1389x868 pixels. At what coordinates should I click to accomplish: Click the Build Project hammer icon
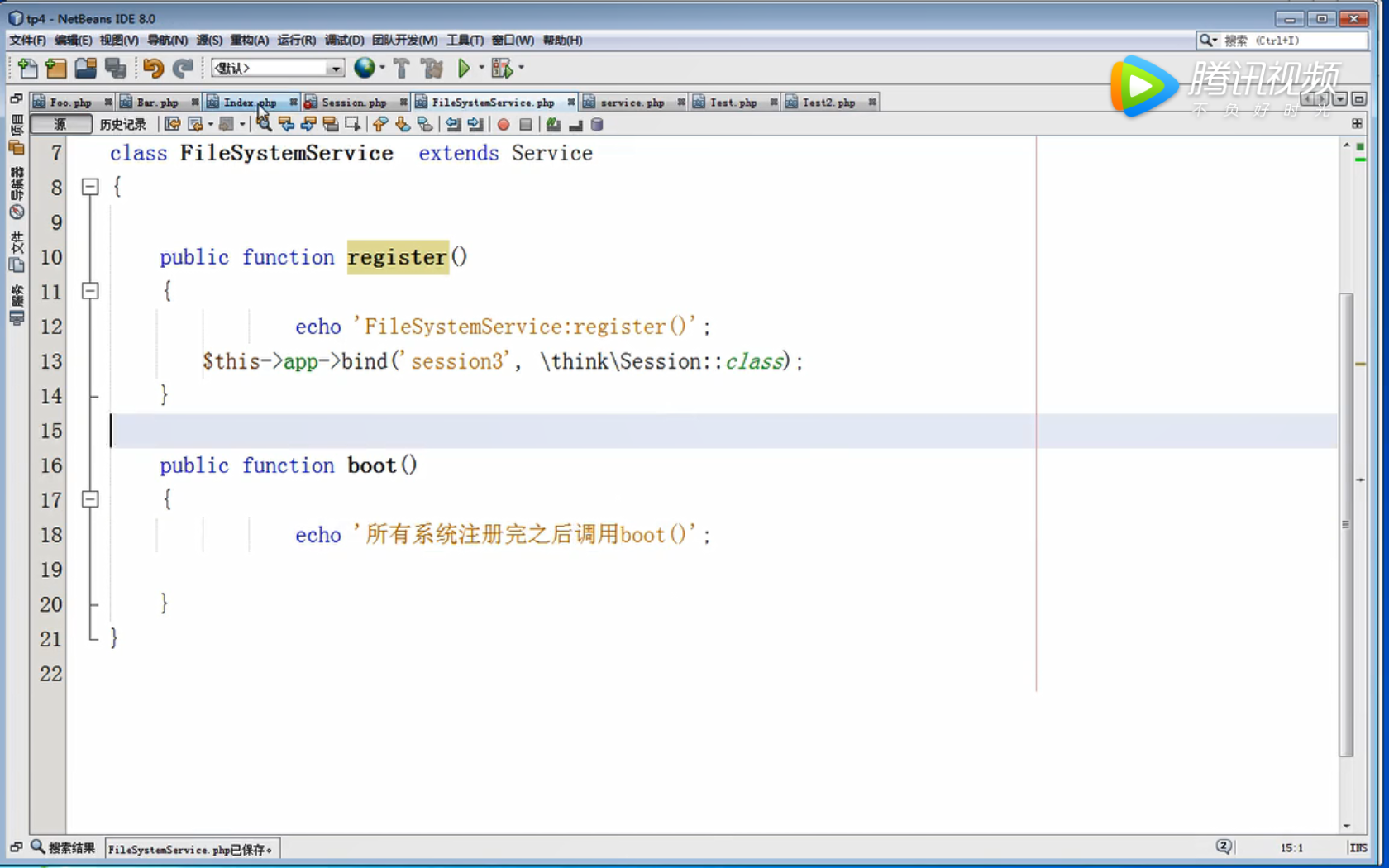pos(402,69)
